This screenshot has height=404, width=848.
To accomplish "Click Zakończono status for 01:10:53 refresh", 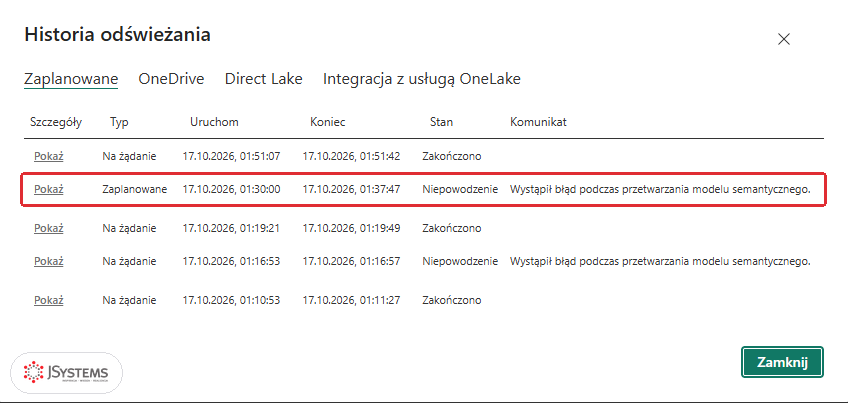I will pyautogui.click(x=452, y=300).
